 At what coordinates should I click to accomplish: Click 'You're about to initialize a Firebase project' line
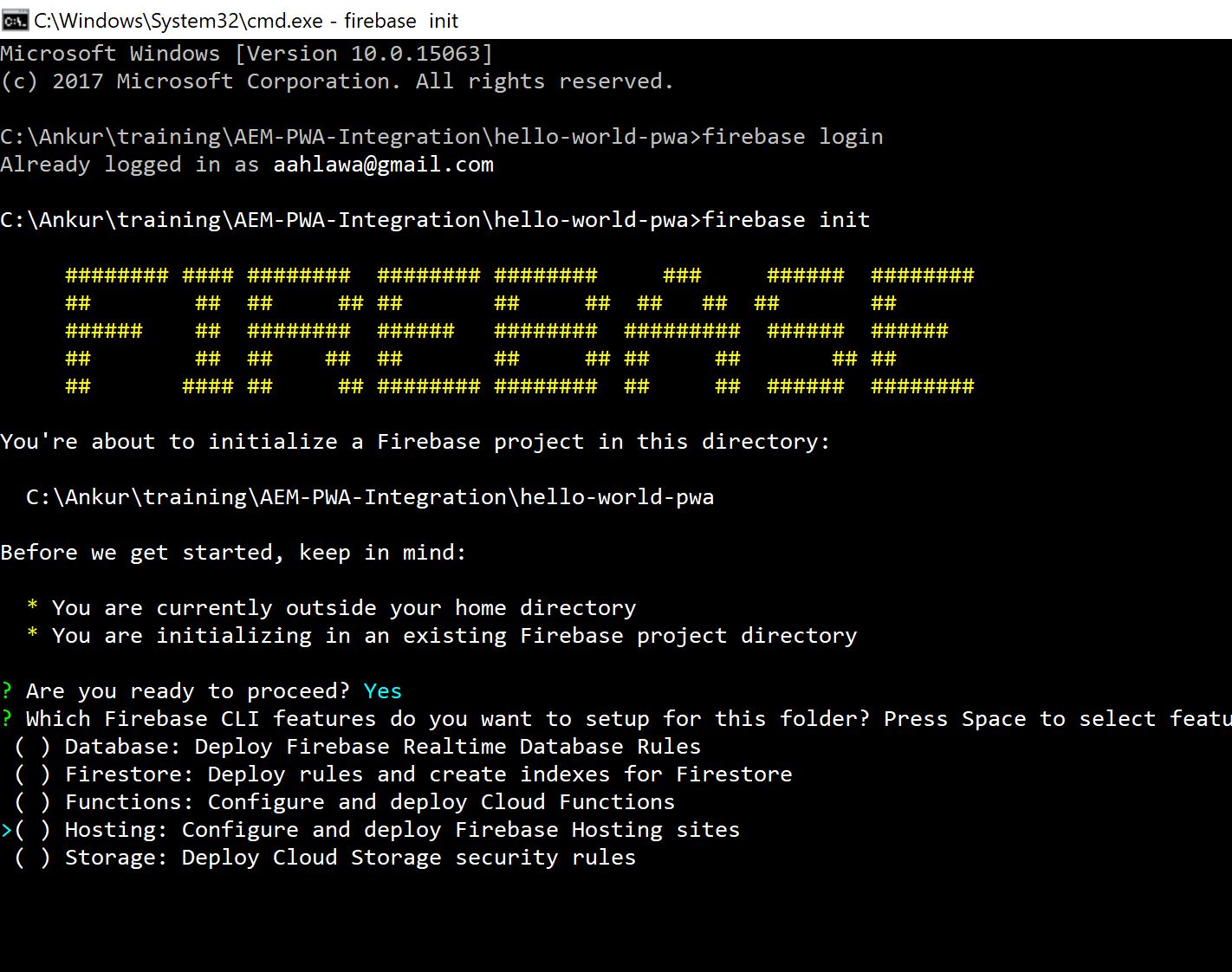tap(415, 442)
